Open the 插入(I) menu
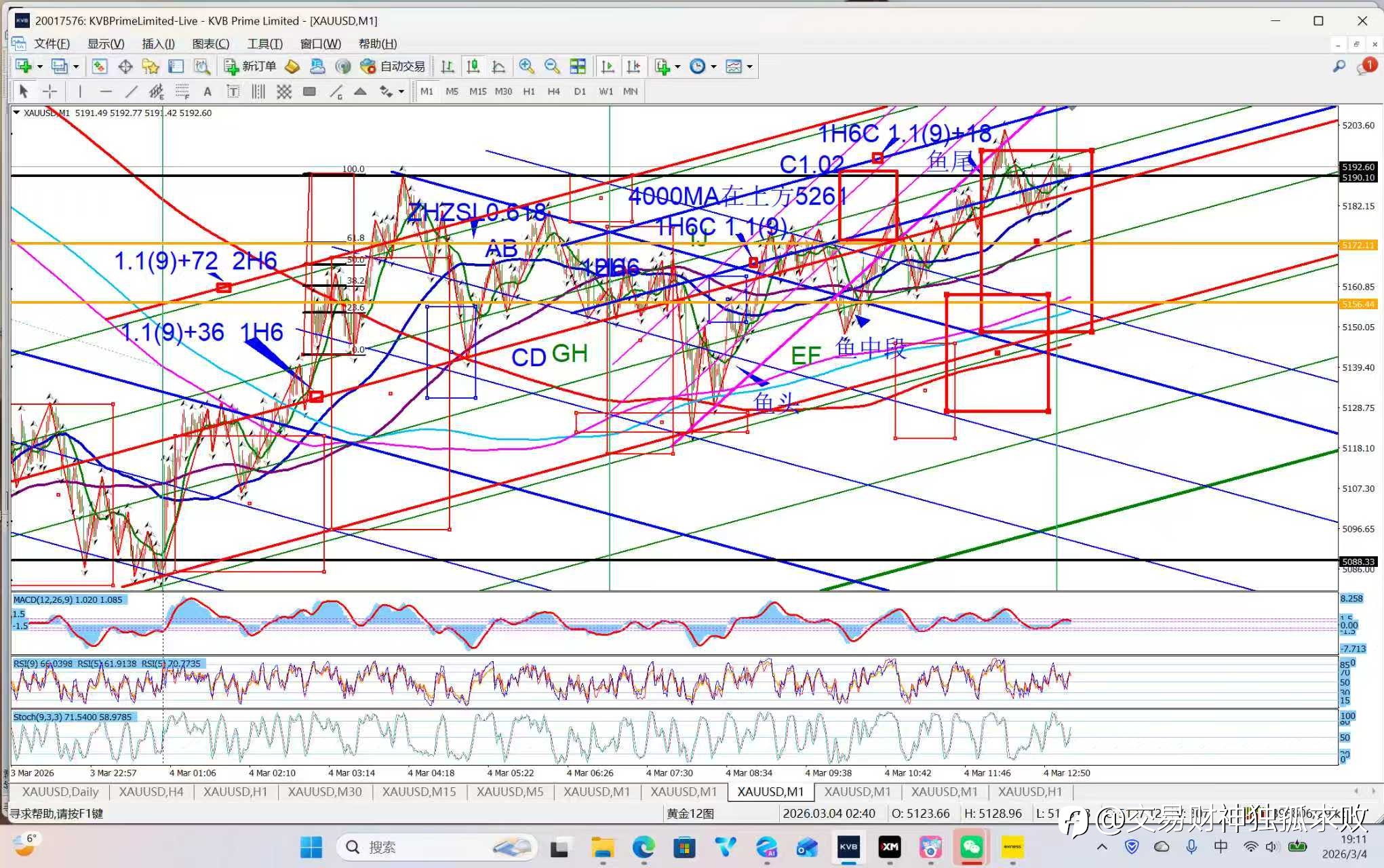This screenshot has height=868, width=1384. pos(158,43)
